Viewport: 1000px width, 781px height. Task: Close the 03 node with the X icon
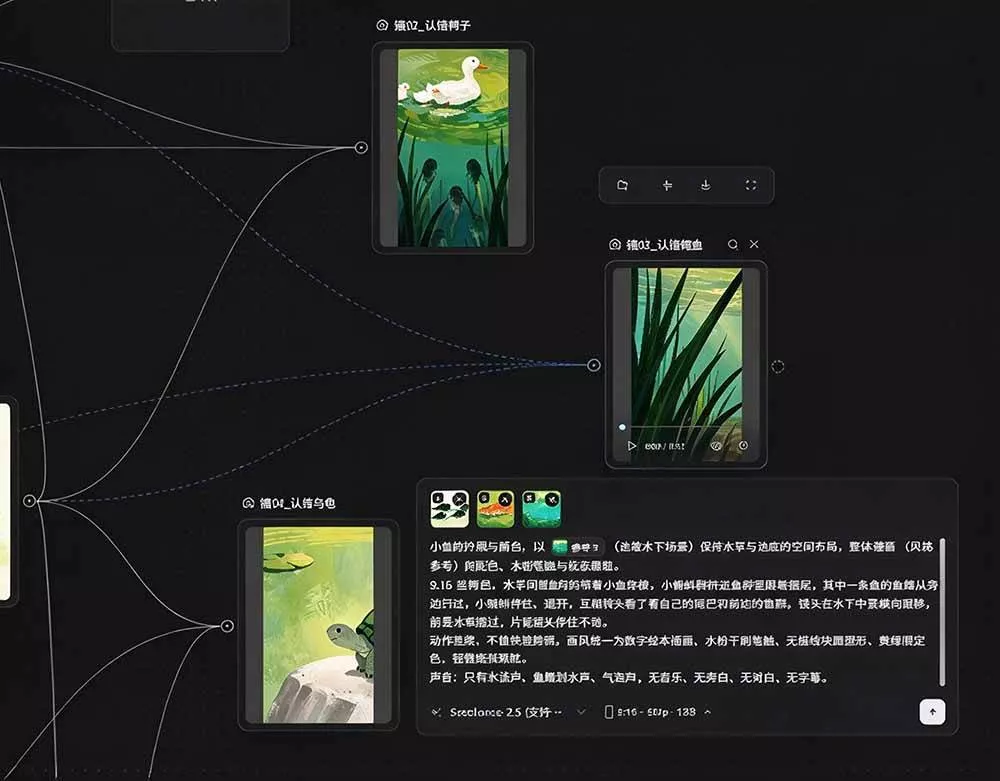tap(754, 244)
